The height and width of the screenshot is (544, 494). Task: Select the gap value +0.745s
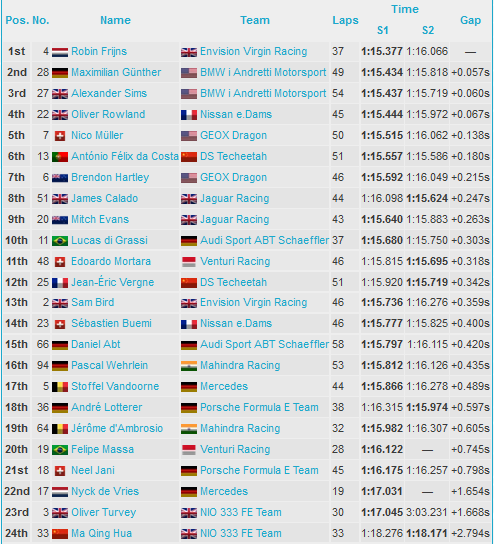click(x=470, y=449)
